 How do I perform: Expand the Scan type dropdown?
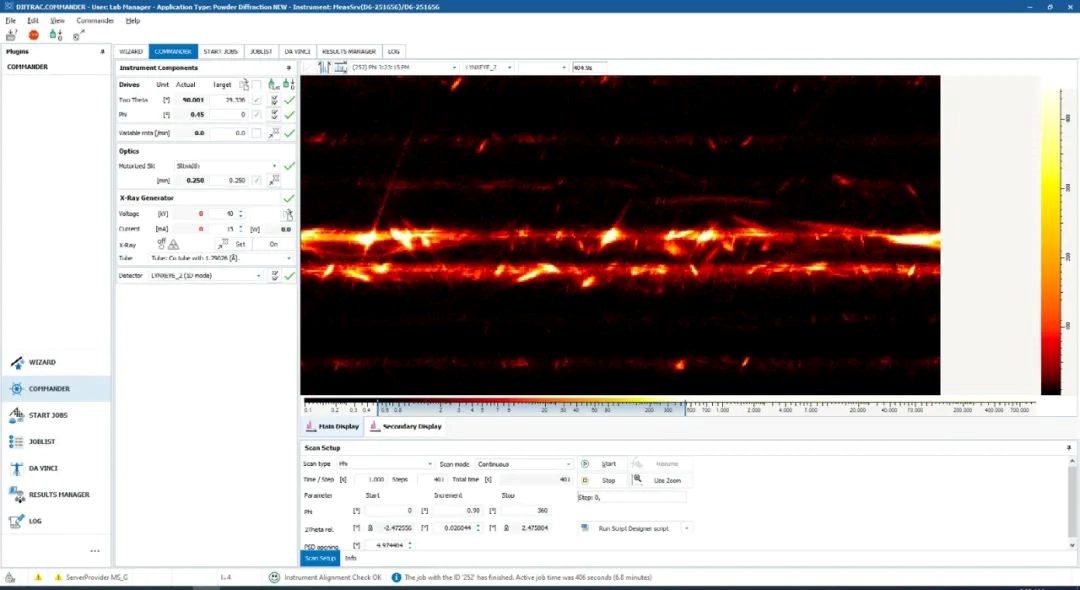430,464
